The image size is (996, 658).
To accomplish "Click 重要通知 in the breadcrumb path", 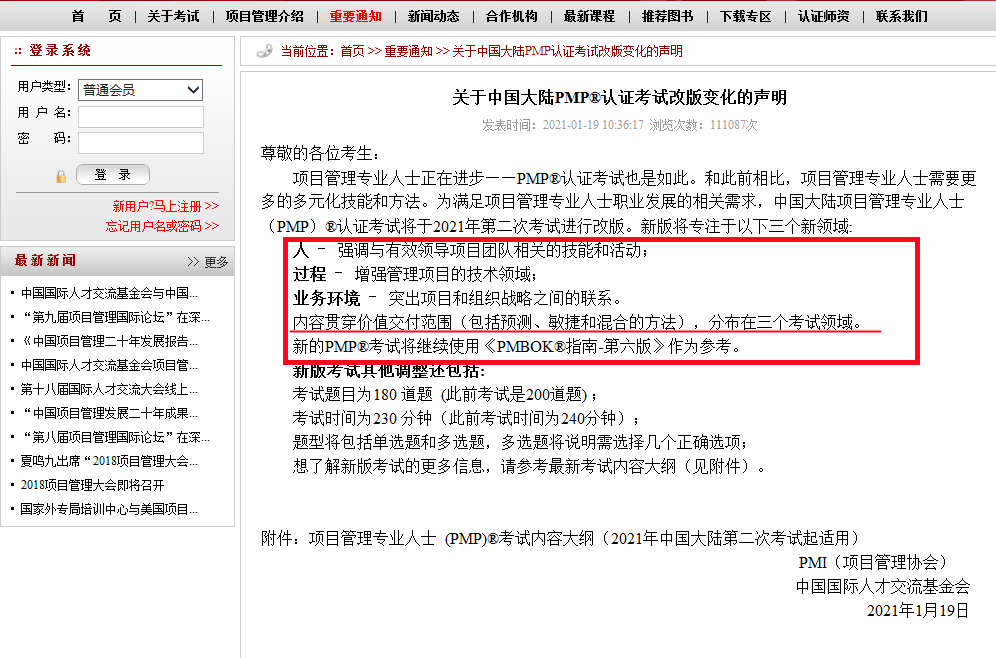I will [x=411, y=51].
